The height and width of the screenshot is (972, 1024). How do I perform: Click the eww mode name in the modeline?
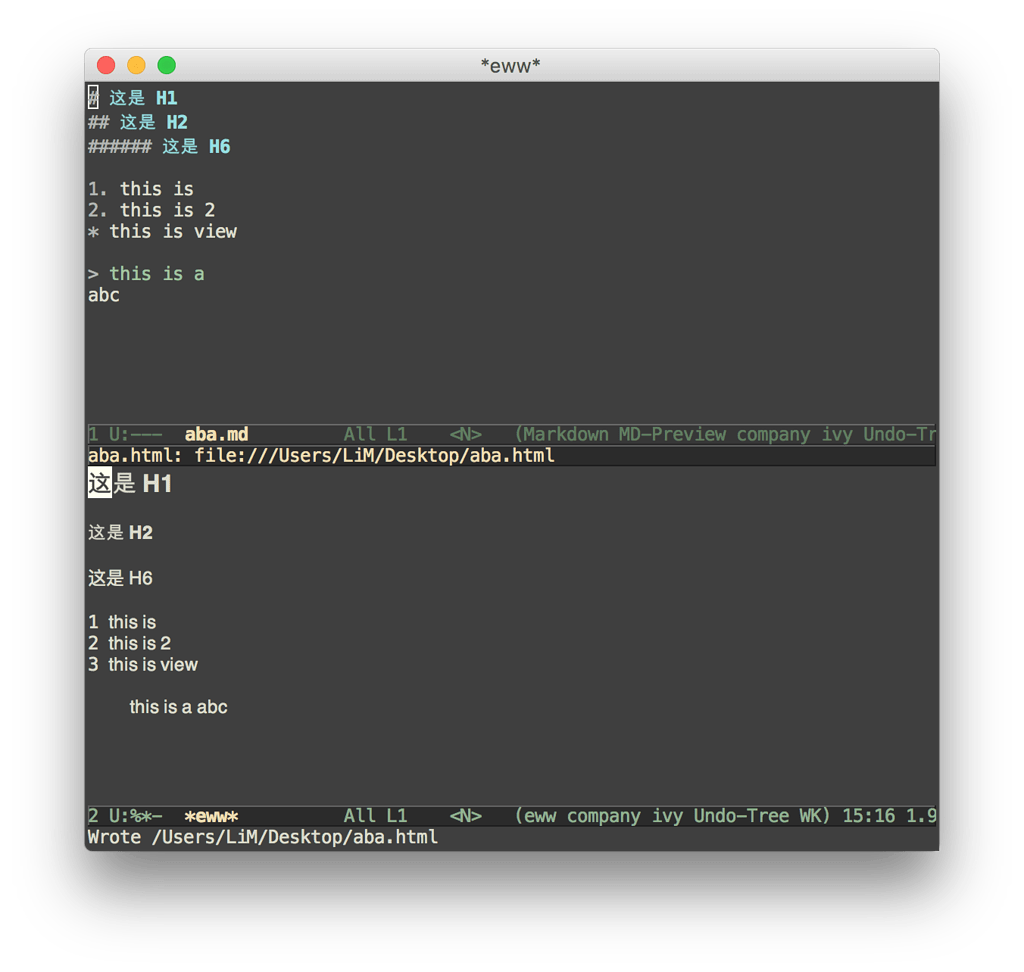(x=539, y=816)
